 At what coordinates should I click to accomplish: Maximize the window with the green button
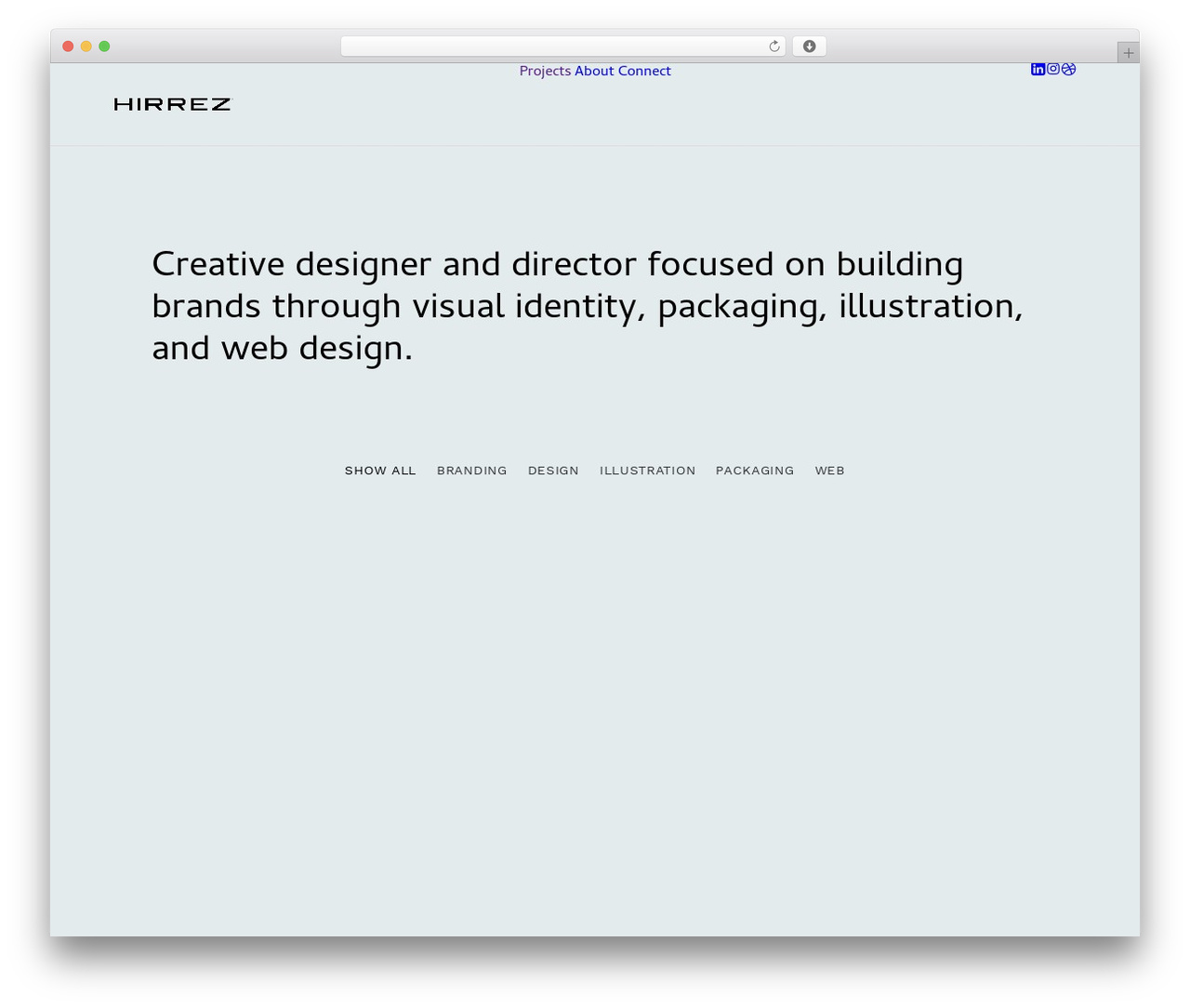tap(104, 46)
